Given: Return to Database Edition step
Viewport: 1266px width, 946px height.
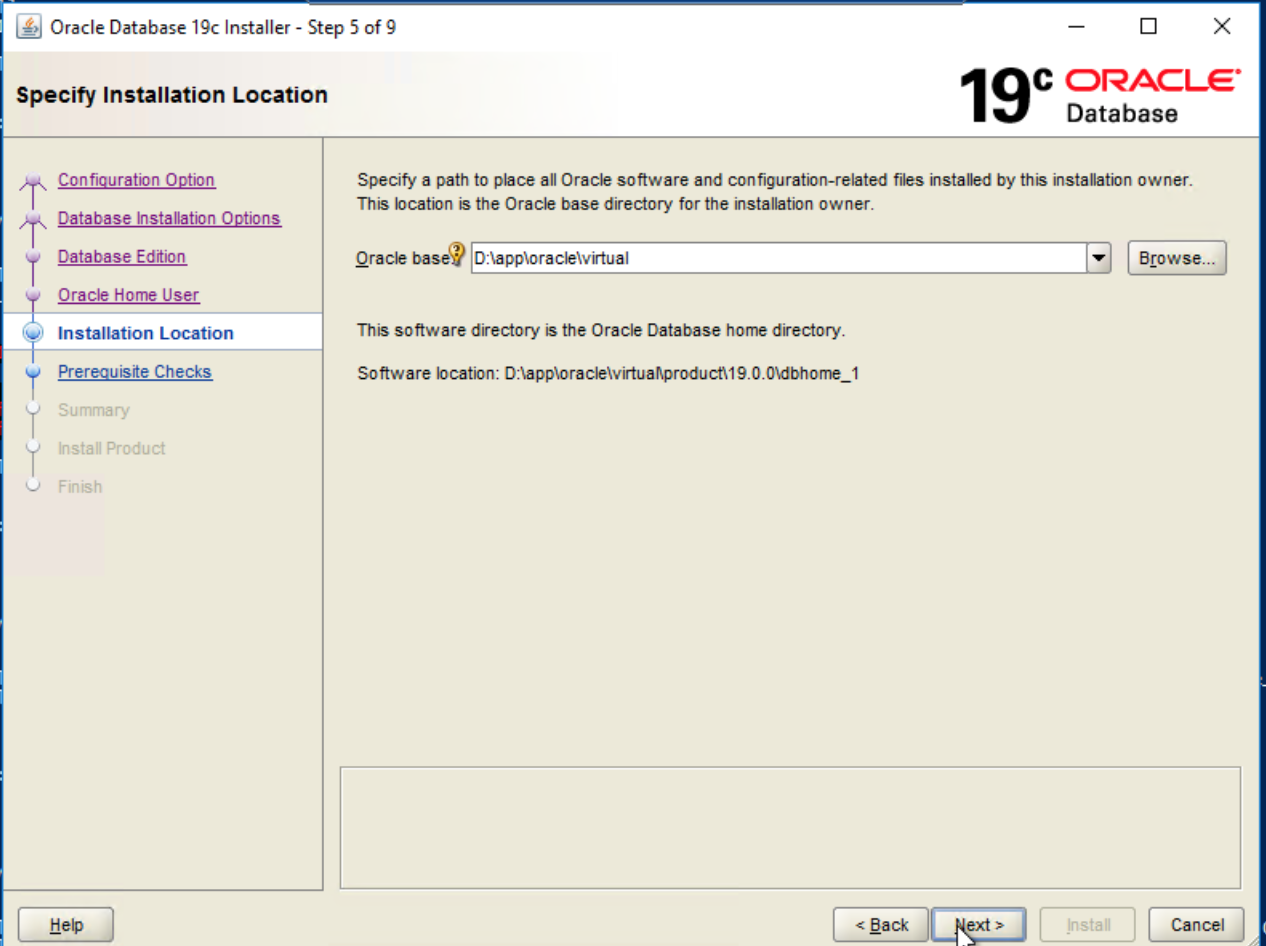Looking at the screenshot, I should click(122, 257).
